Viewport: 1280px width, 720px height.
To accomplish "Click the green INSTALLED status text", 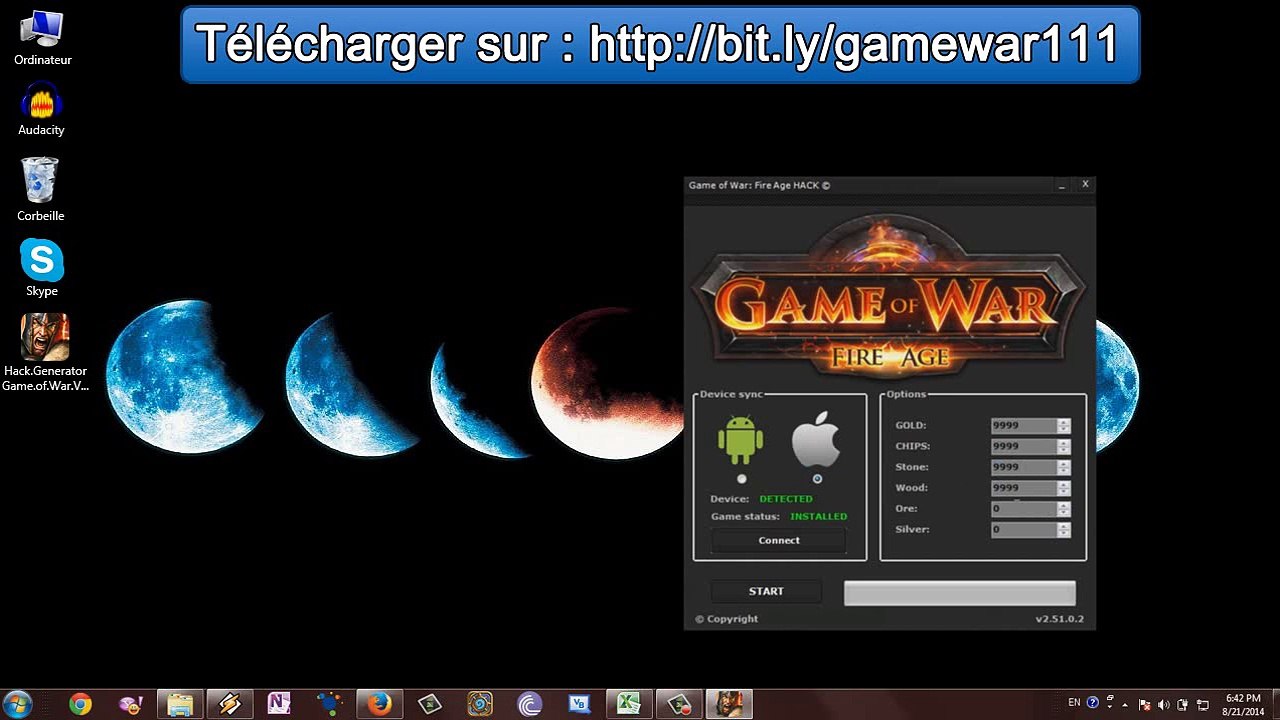I will [x=818, y=517].
